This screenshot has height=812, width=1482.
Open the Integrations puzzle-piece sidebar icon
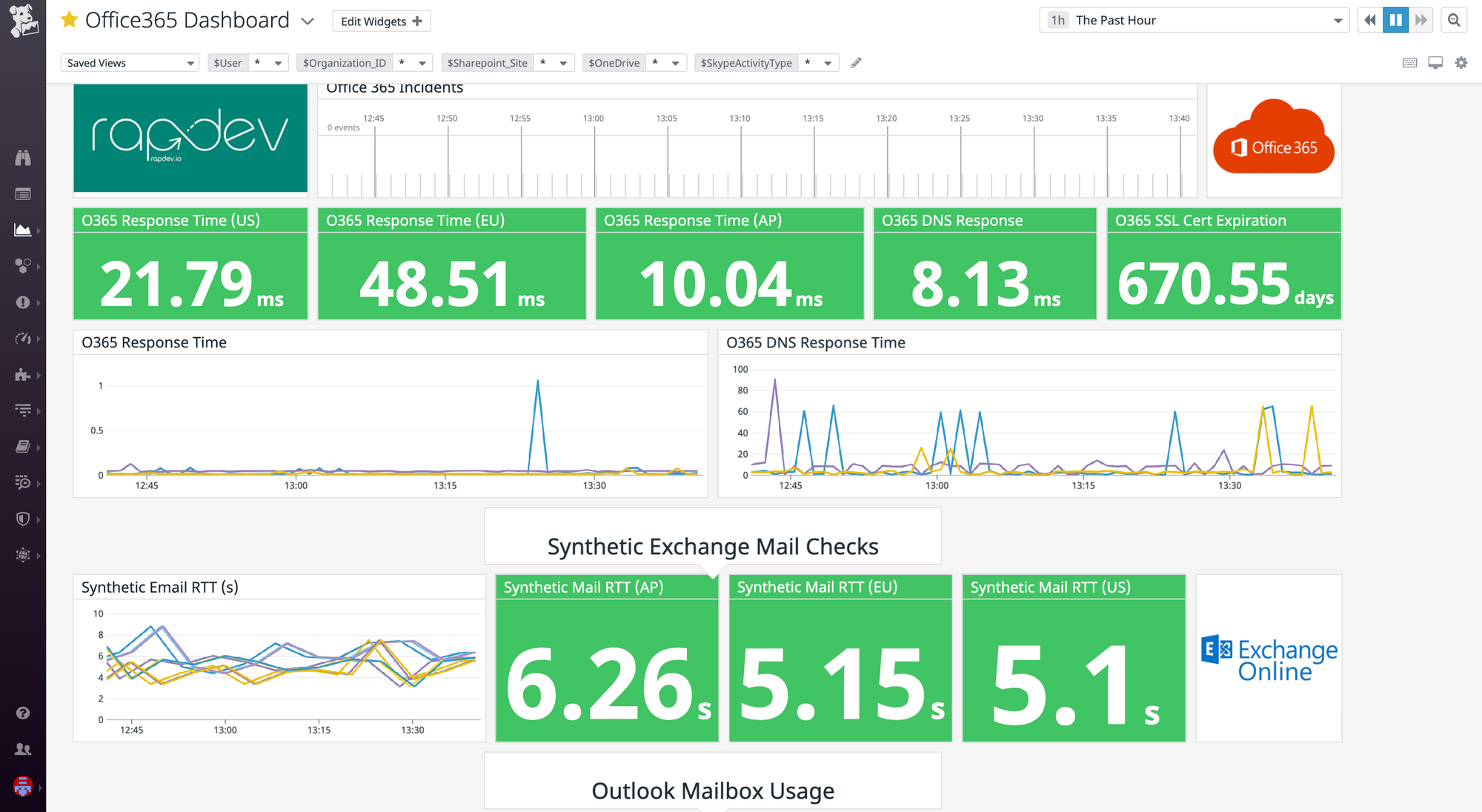coord(23,375)
